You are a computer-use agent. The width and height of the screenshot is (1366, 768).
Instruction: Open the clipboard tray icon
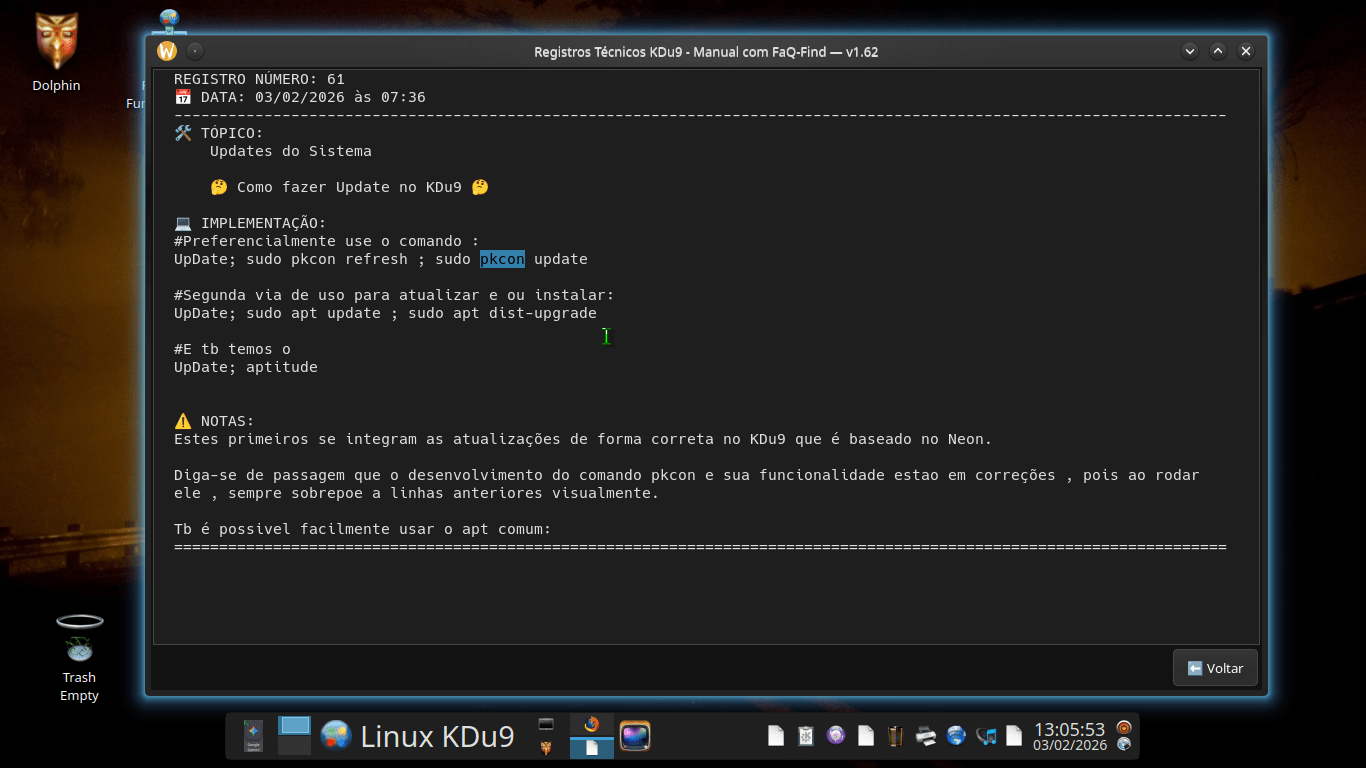point(805,736)
